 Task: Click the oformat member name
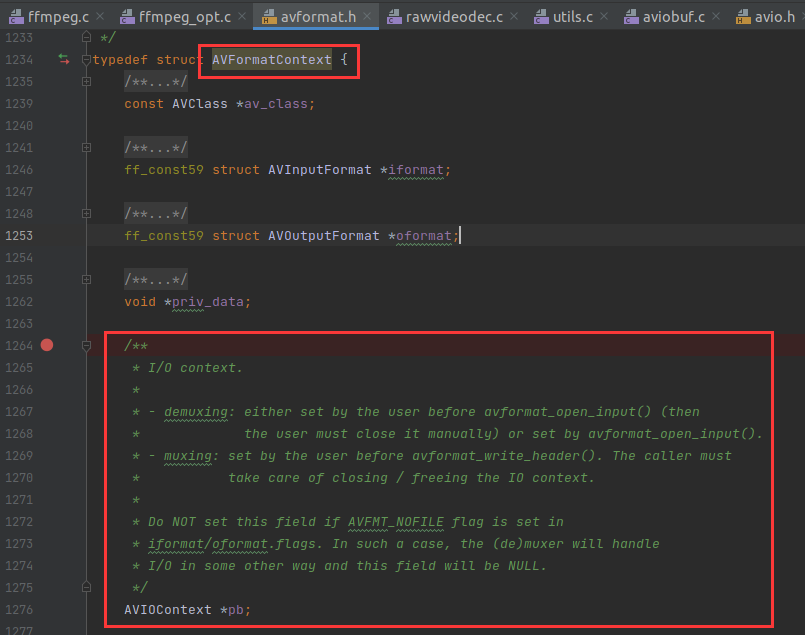click(424, 236)
